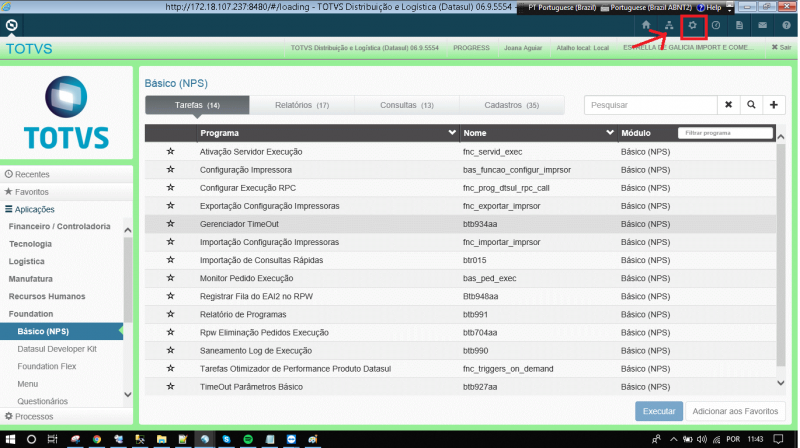Open File Explorer from the taskbar
800x448 pixels.
(161, 439)
